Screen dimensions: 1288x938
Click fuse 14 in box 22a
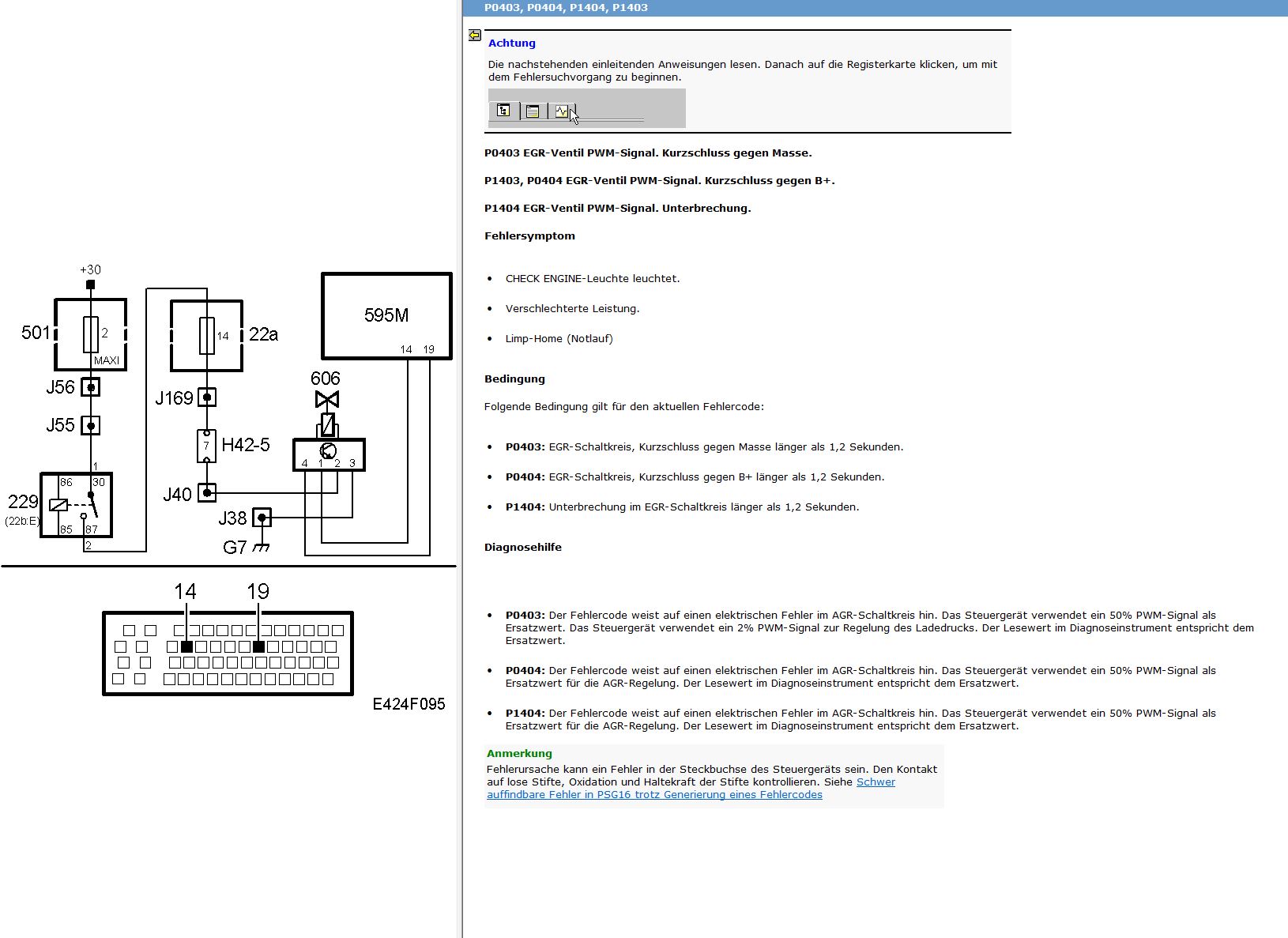coord(207,336)
